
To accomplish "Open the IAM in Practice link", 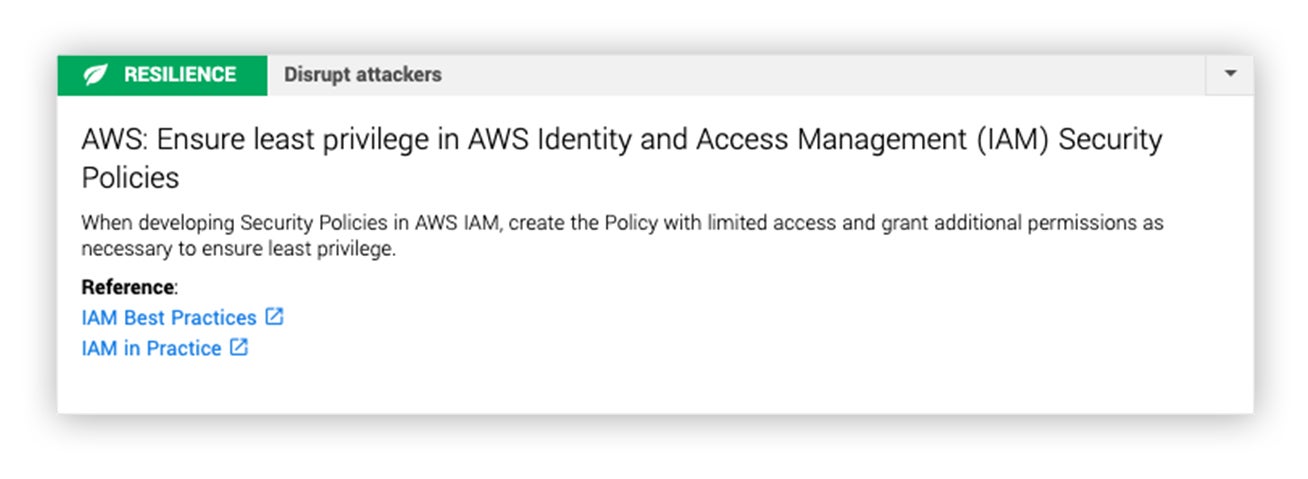I will tap(151, 349).
